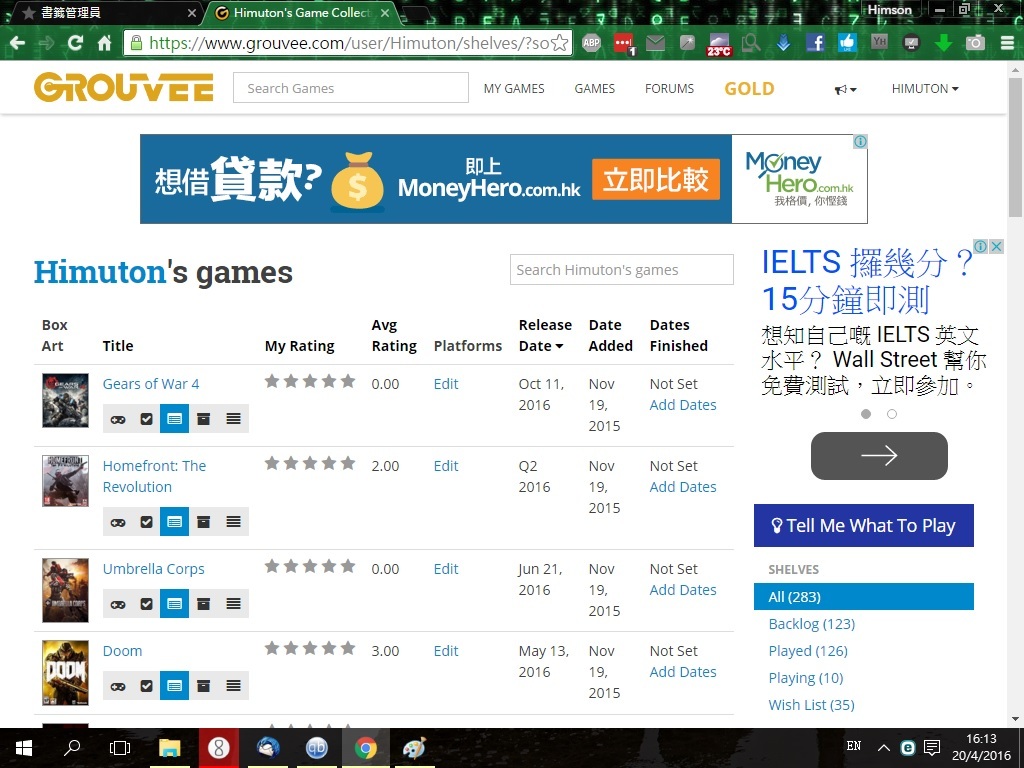Select the Wish List (35) shelf
1024x768 pixels.
click(812, 705)
